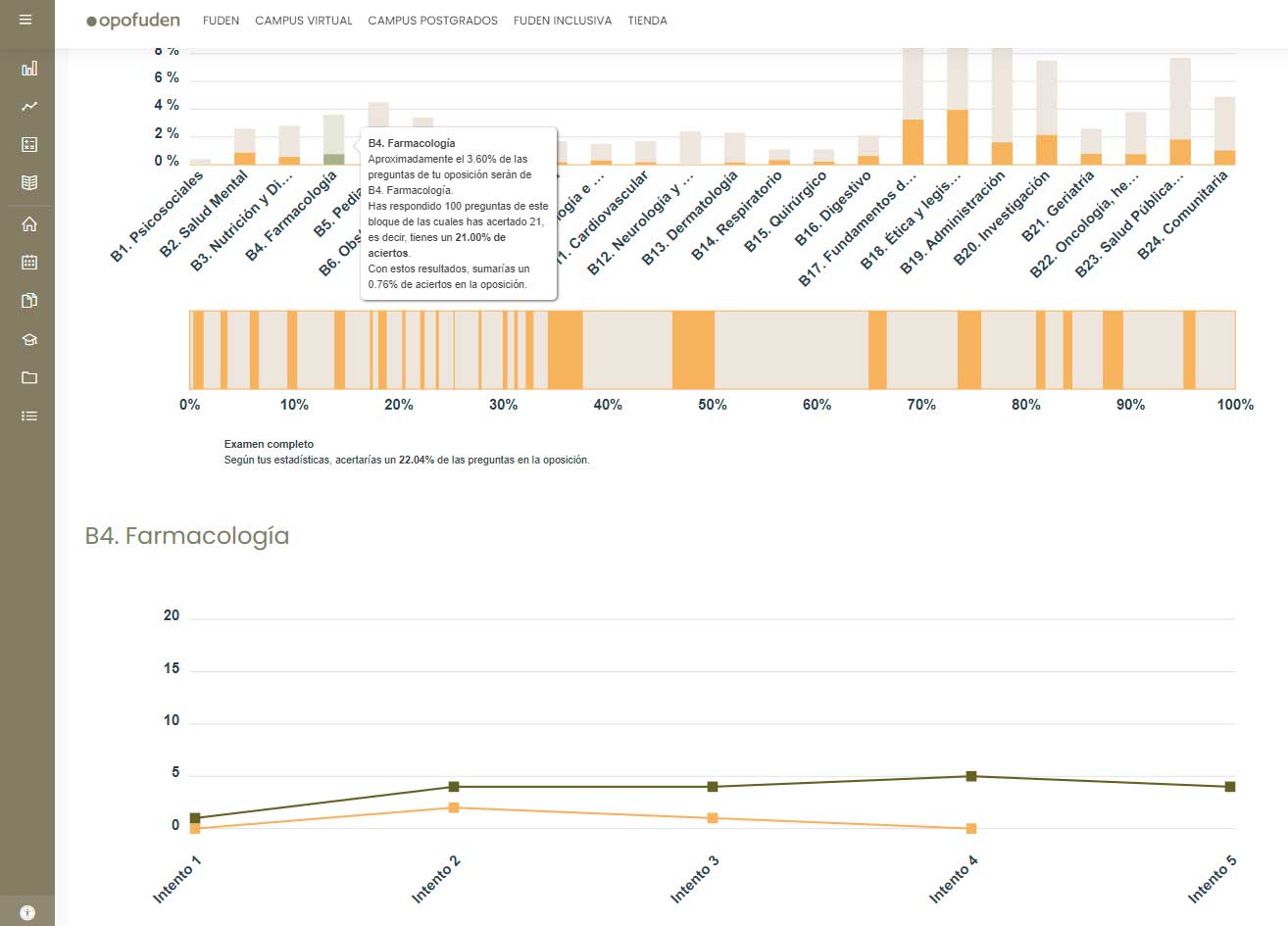Click the trend line progress icon

29,107
